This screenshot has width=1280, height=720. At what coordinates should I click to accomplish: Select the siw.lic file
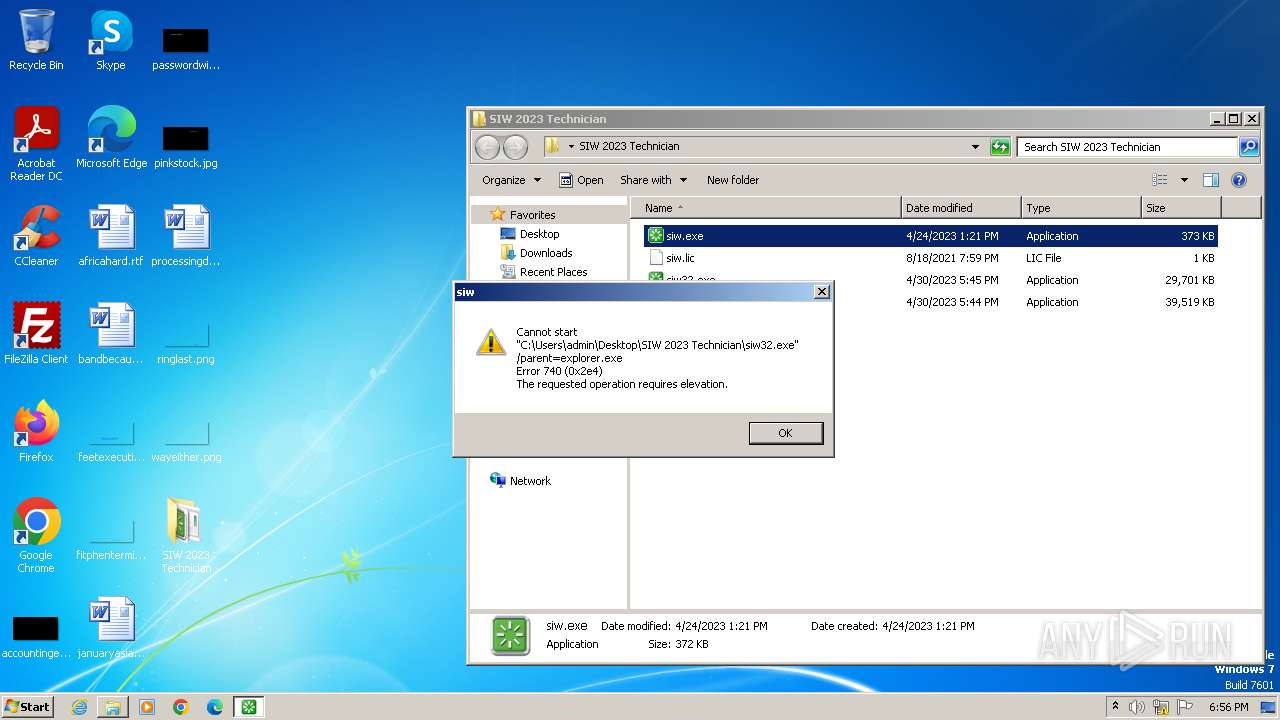[930, 258]
